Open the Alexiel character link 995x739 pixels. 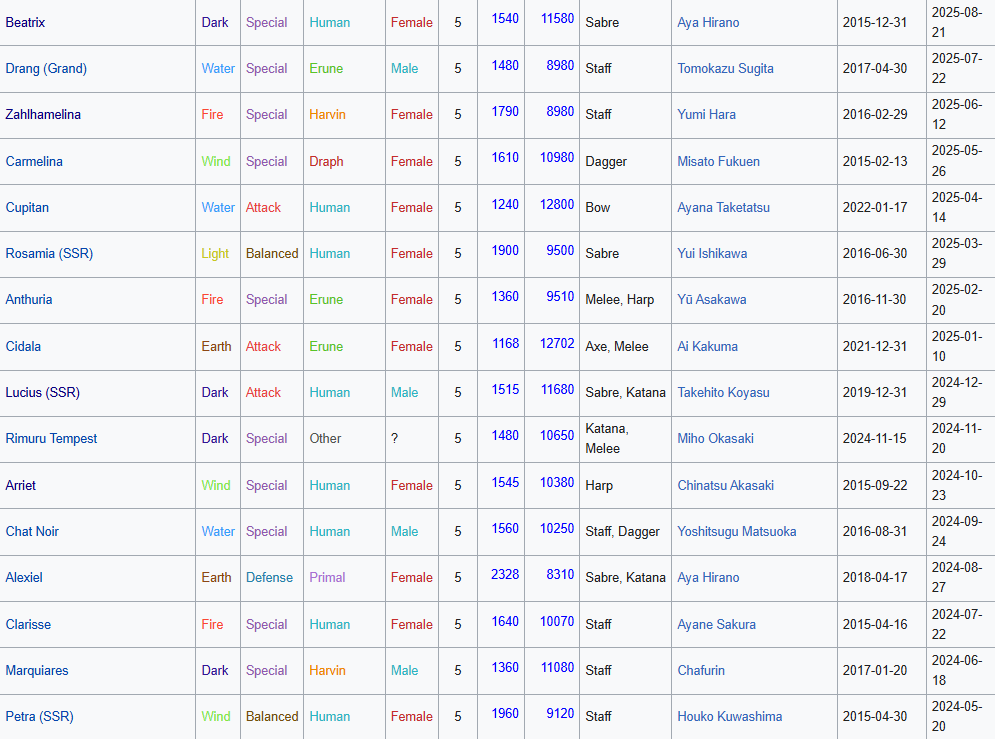24,577
